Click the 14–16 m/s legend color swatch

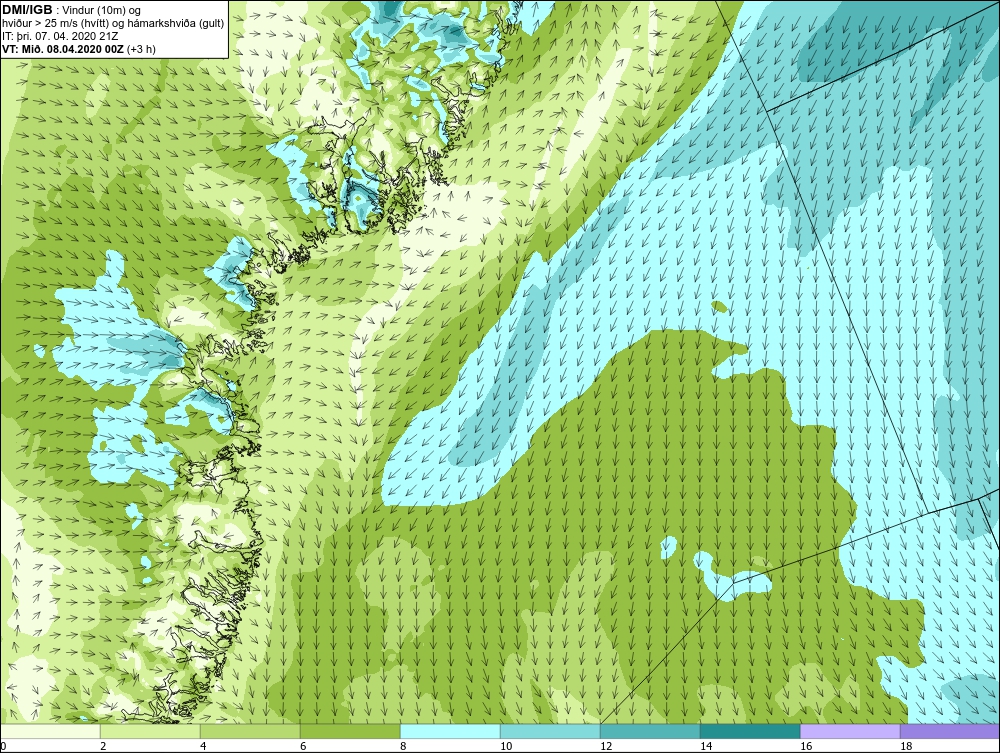[750, 731]
